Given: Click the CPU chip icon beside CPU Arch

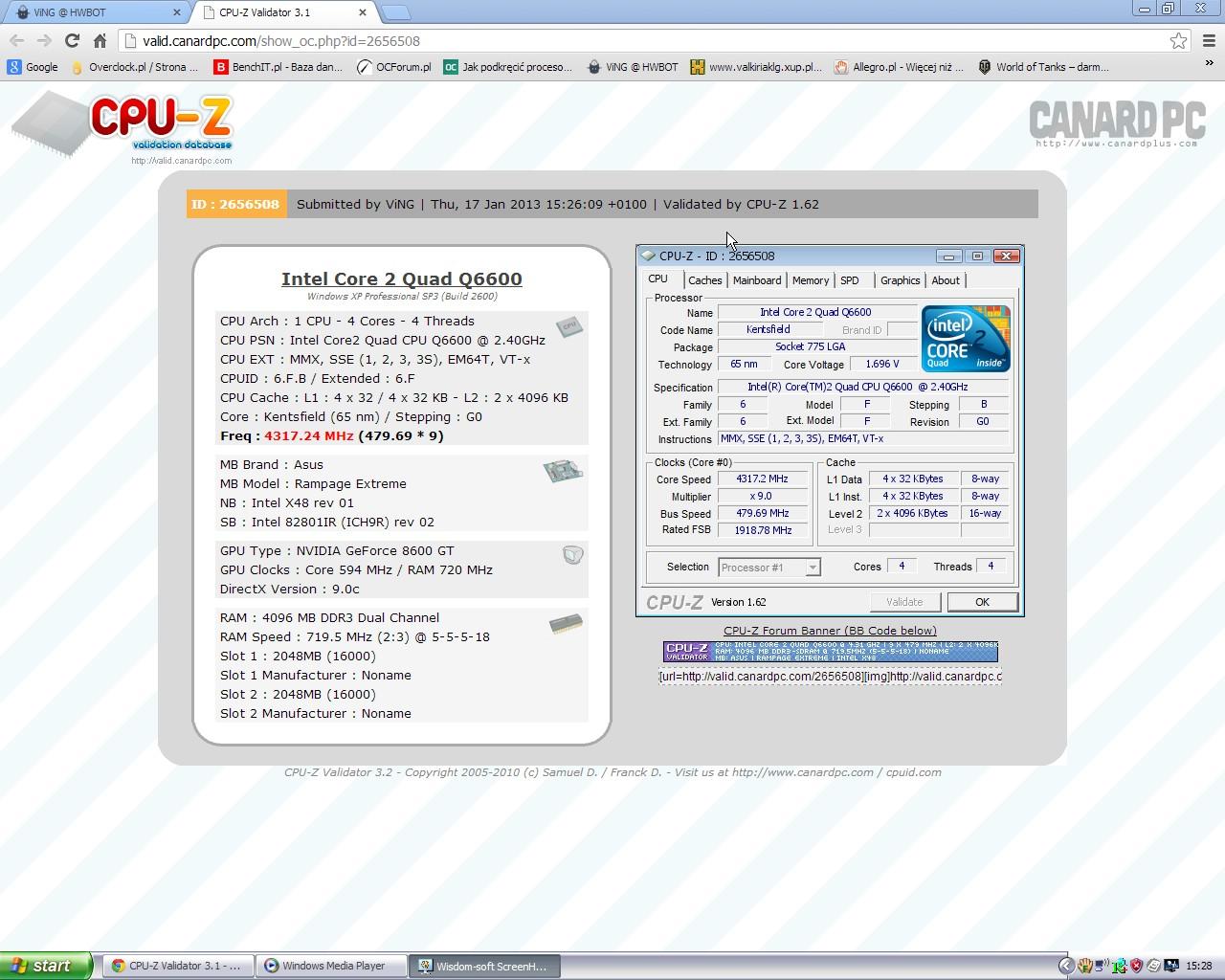Looking at the screenshot, I should tap(569, 326).
